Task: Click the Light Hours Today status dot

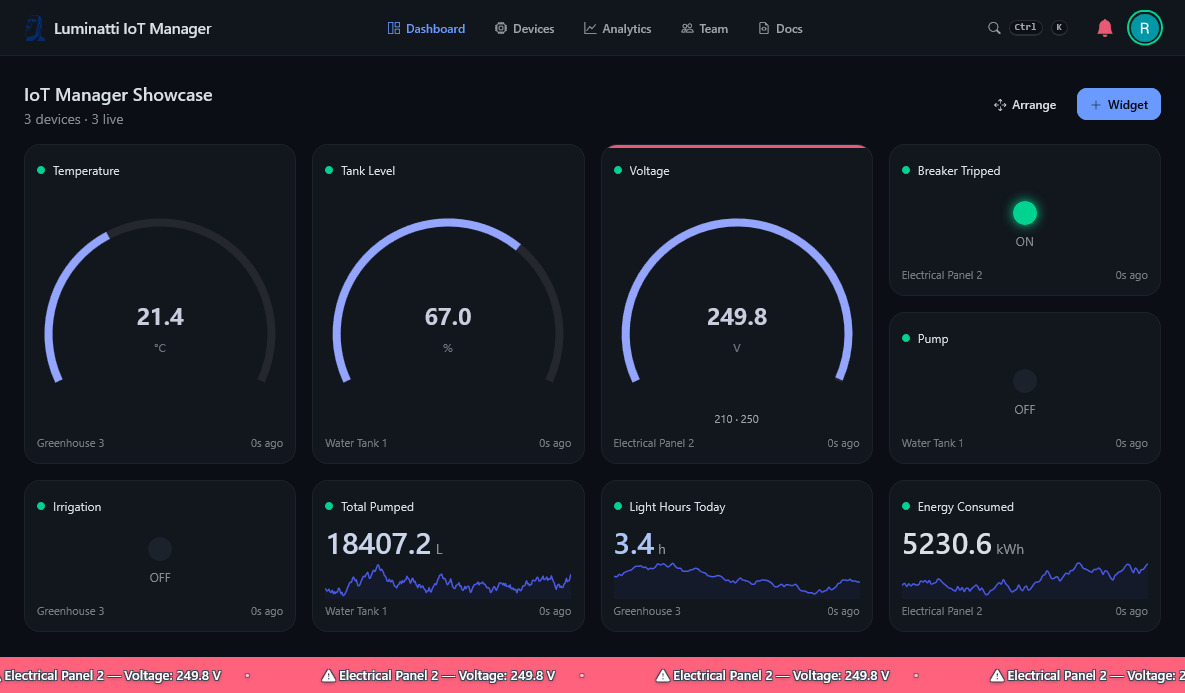Action: point(617,506)
